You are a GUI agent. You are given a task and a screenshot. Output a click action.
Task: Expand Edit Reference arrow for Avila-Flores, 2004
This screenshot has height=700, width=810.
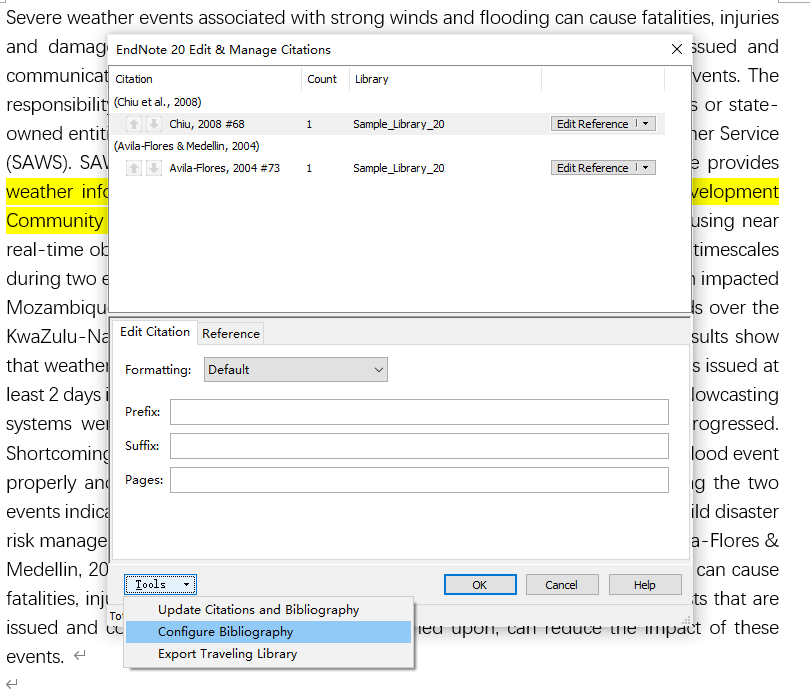point(645,168)
